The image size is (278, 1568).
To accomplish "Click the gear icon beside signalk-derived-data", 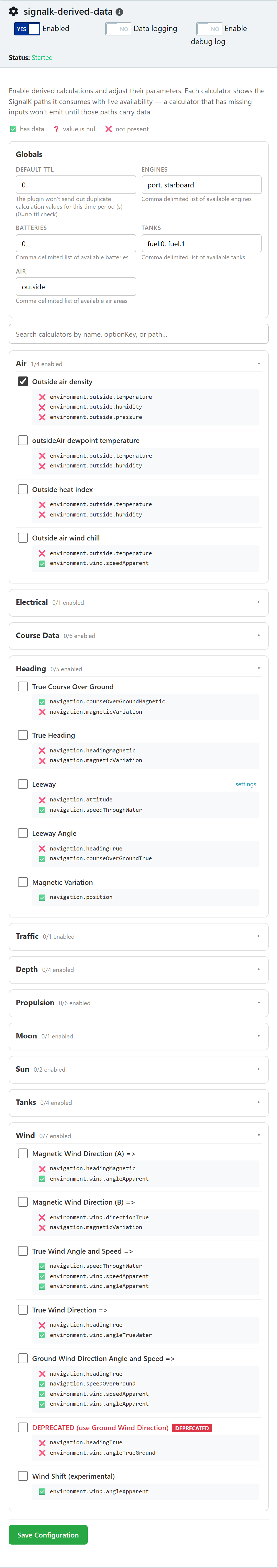I will click(x=13, y=11).
